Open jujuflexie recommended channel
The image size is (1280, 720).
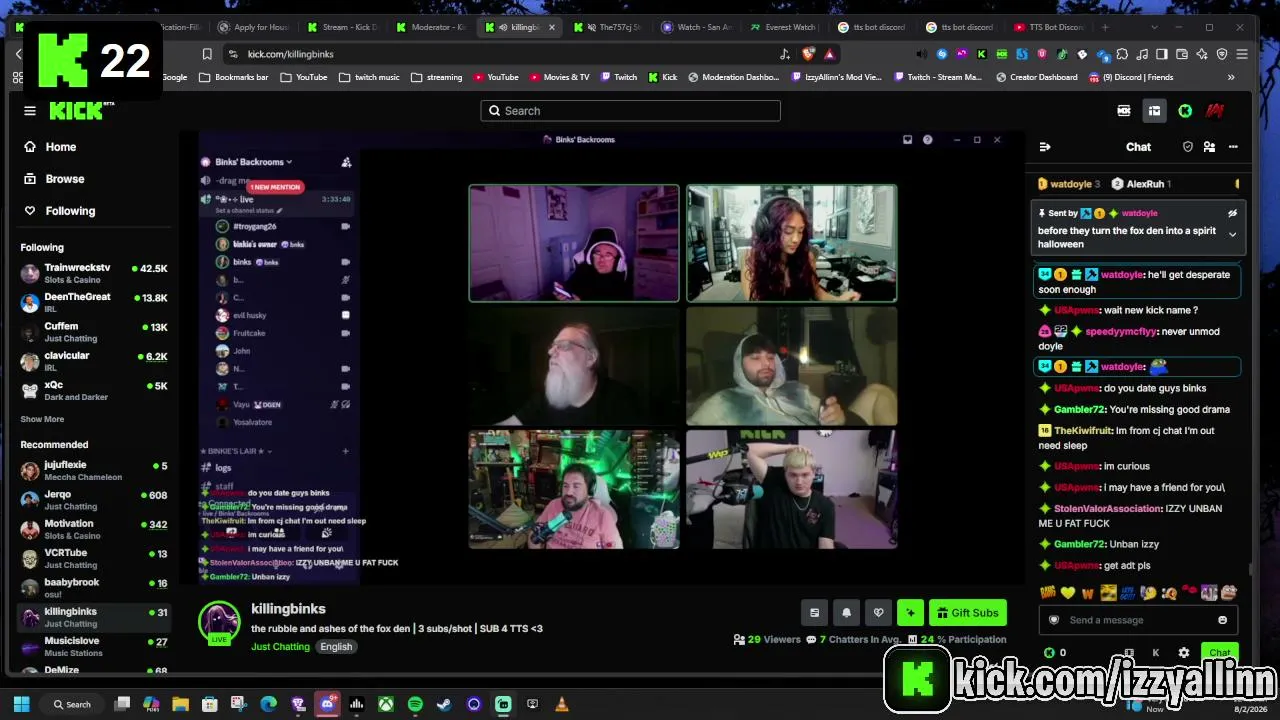pyautogui.click(x=93, y=470)
